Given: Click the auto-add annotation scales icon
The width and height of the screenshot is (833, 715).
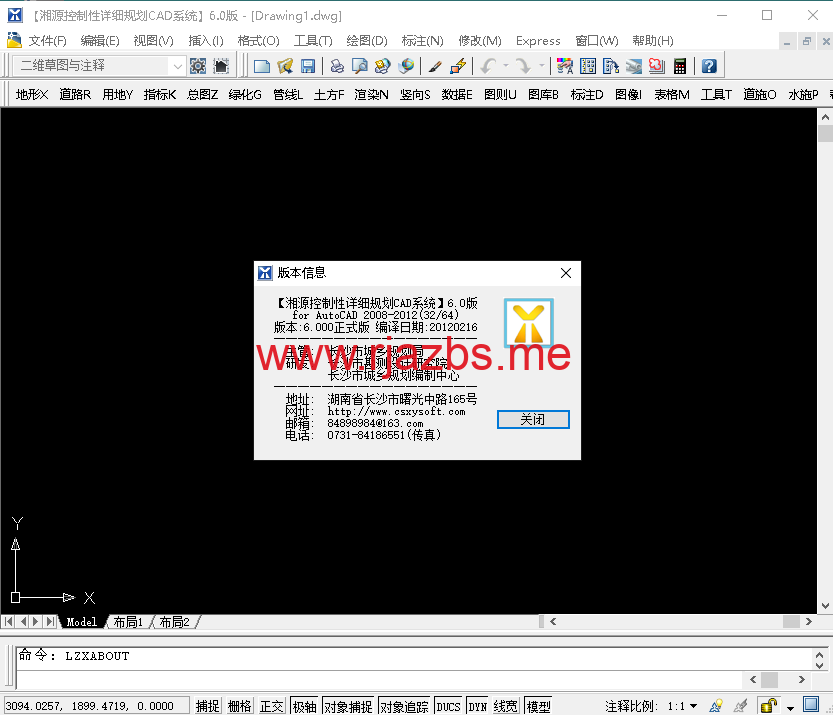Looking at the screenshot, I should coord(740,705).
